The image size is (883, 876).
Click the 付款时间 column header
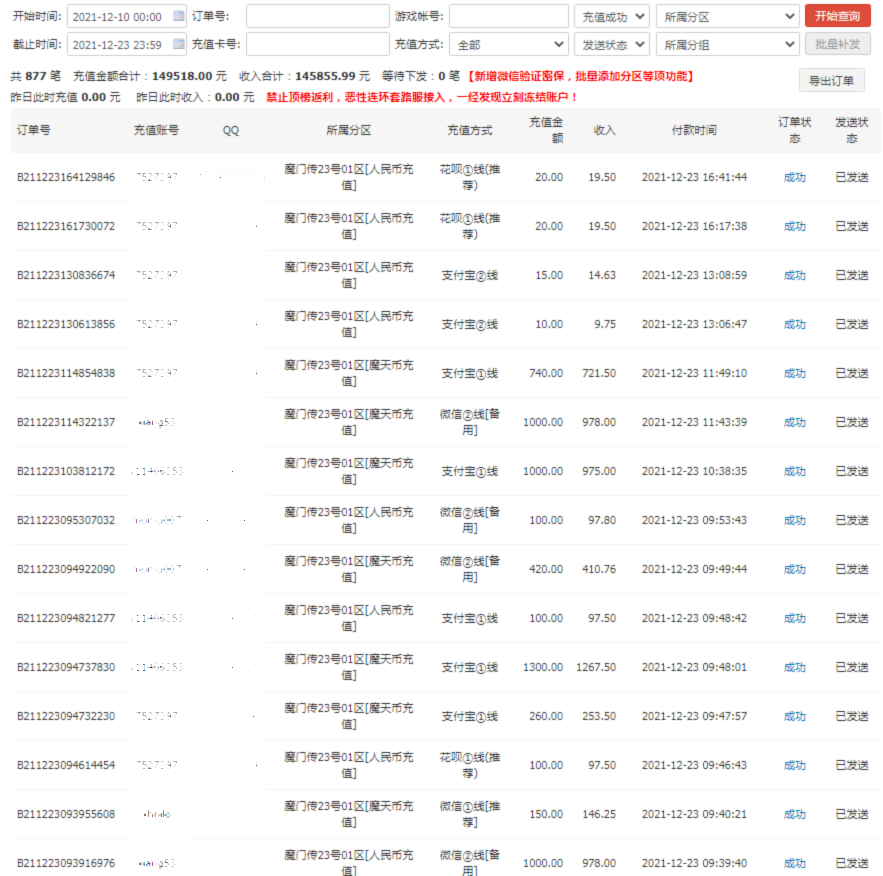coord(694,130)
